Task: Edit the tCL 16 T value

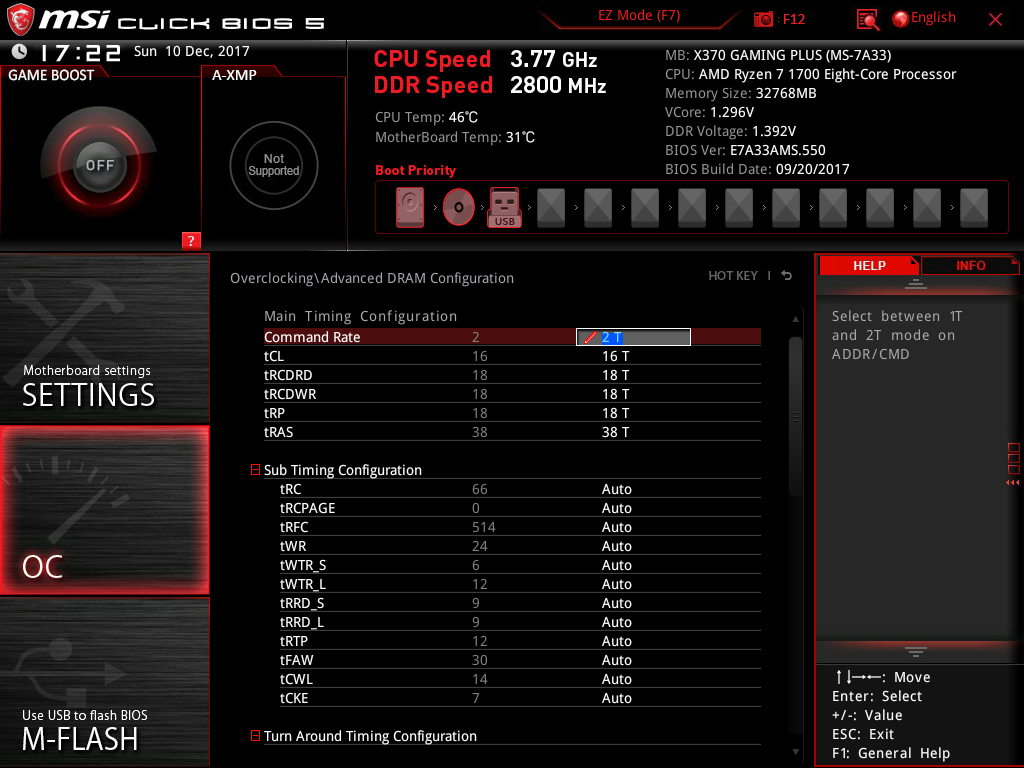Action: click(x=615, y=356)
